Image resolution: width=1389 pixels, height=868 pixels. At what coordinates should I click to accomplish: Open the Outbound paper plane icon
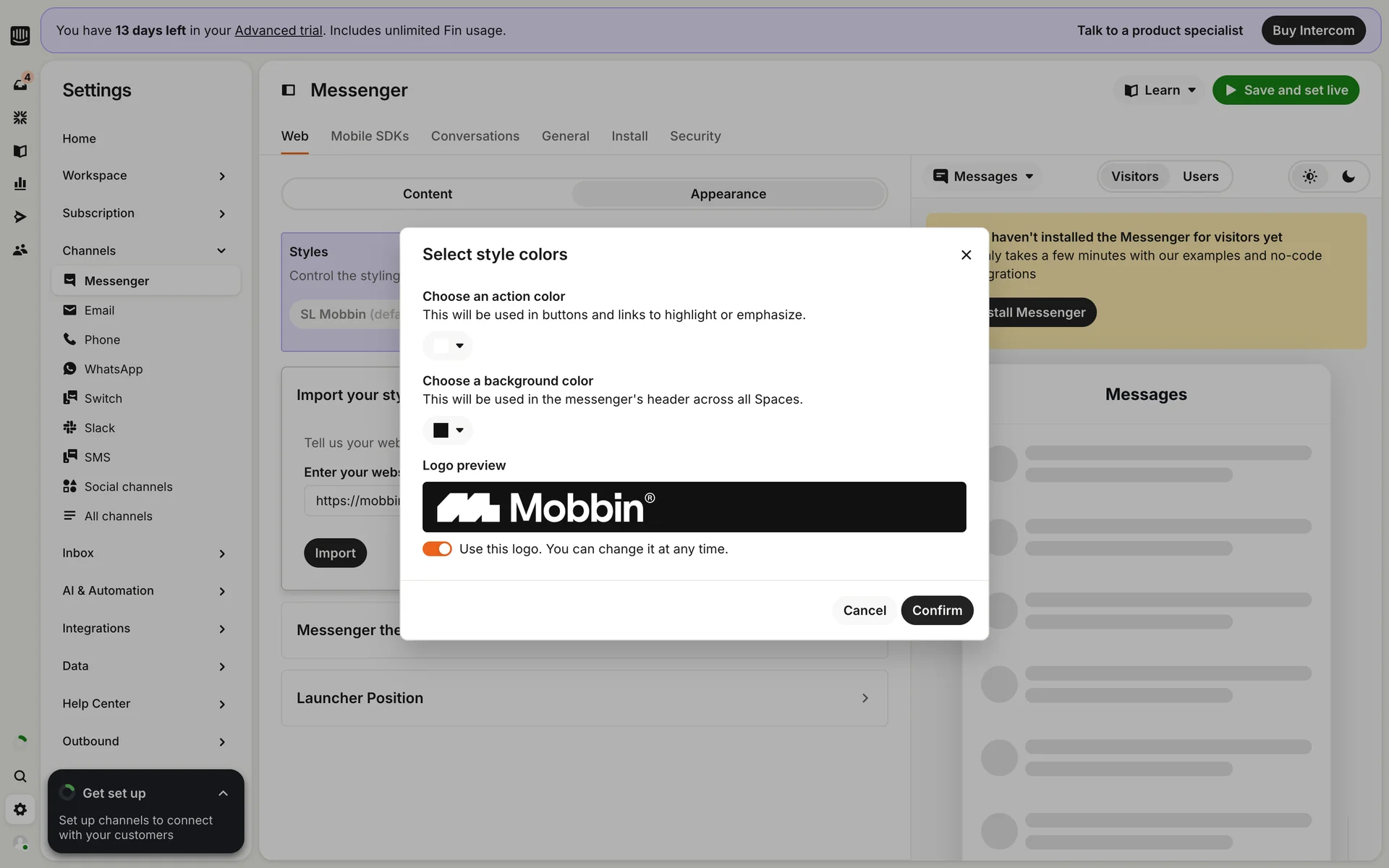tap(20, 217)
